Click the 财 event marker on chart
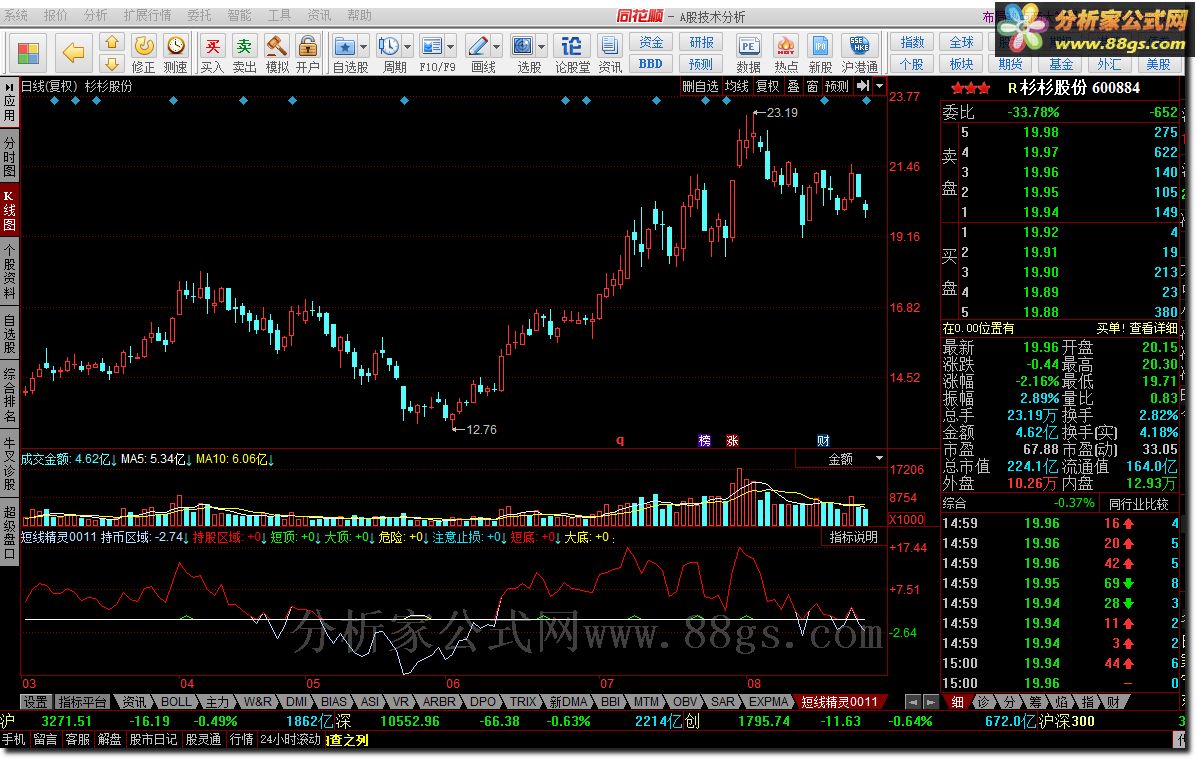Viewport: 1197px width, 759px height. pyautogui.click(x=823, y=441)
